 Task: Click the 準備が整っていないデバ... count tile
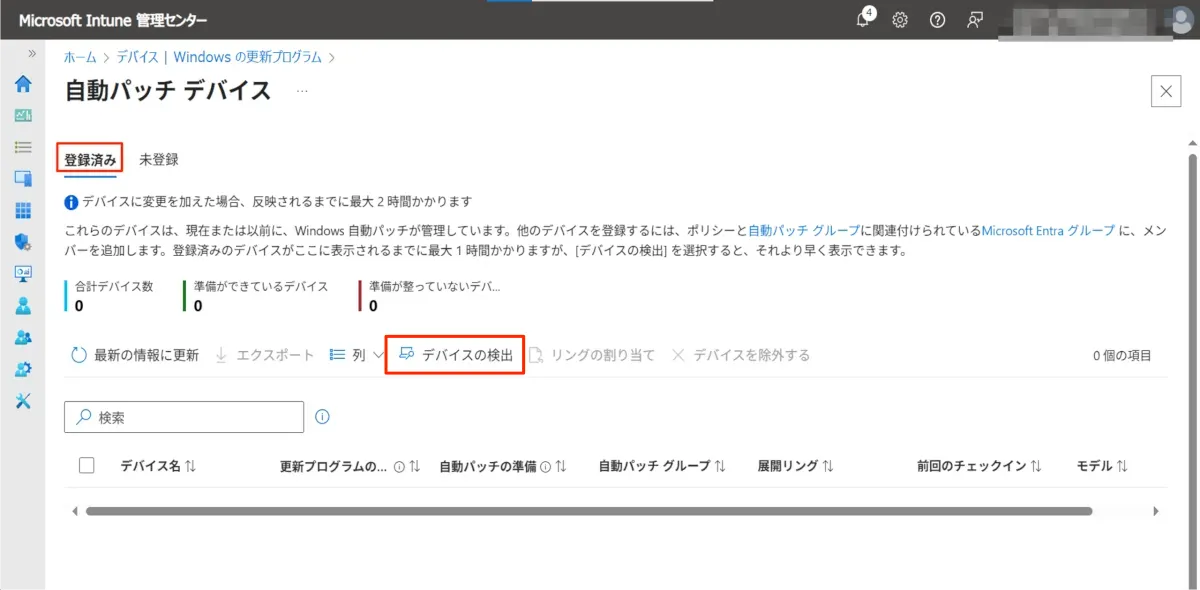click(431, 296)
